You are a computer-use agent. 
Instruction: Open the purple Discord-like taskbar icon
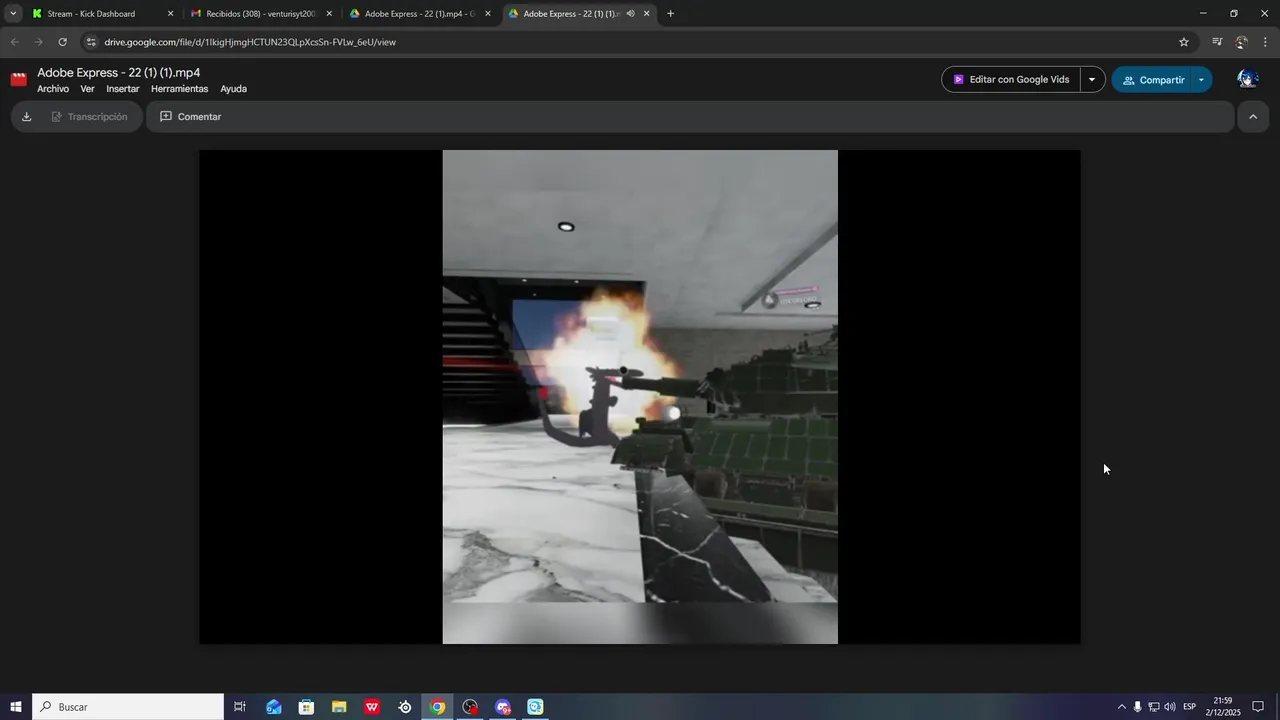(503, 707)
